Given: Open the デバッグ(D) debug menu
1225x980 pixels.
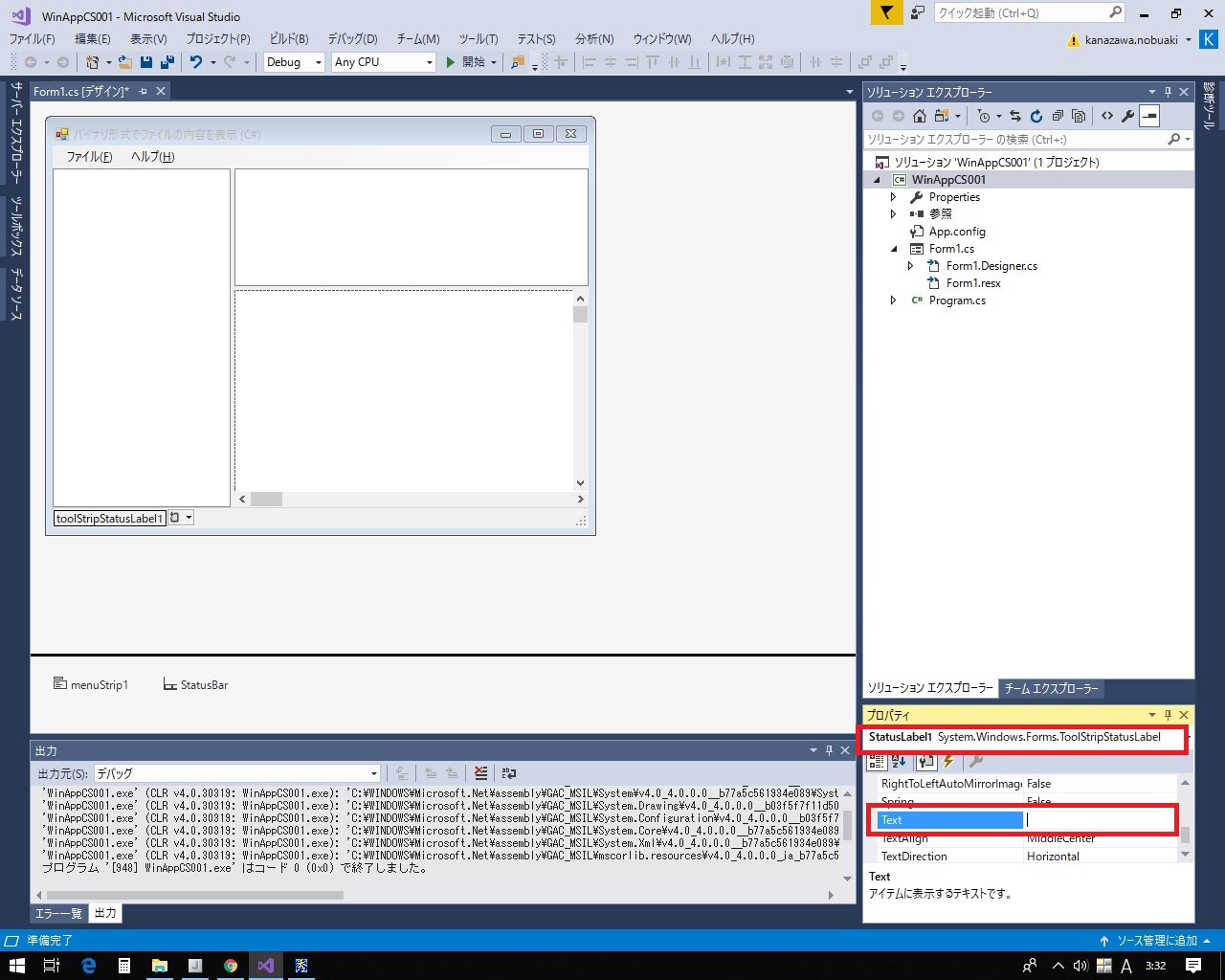Looking at the screenshot, I should pyautogui.click(x=352, y=38).
